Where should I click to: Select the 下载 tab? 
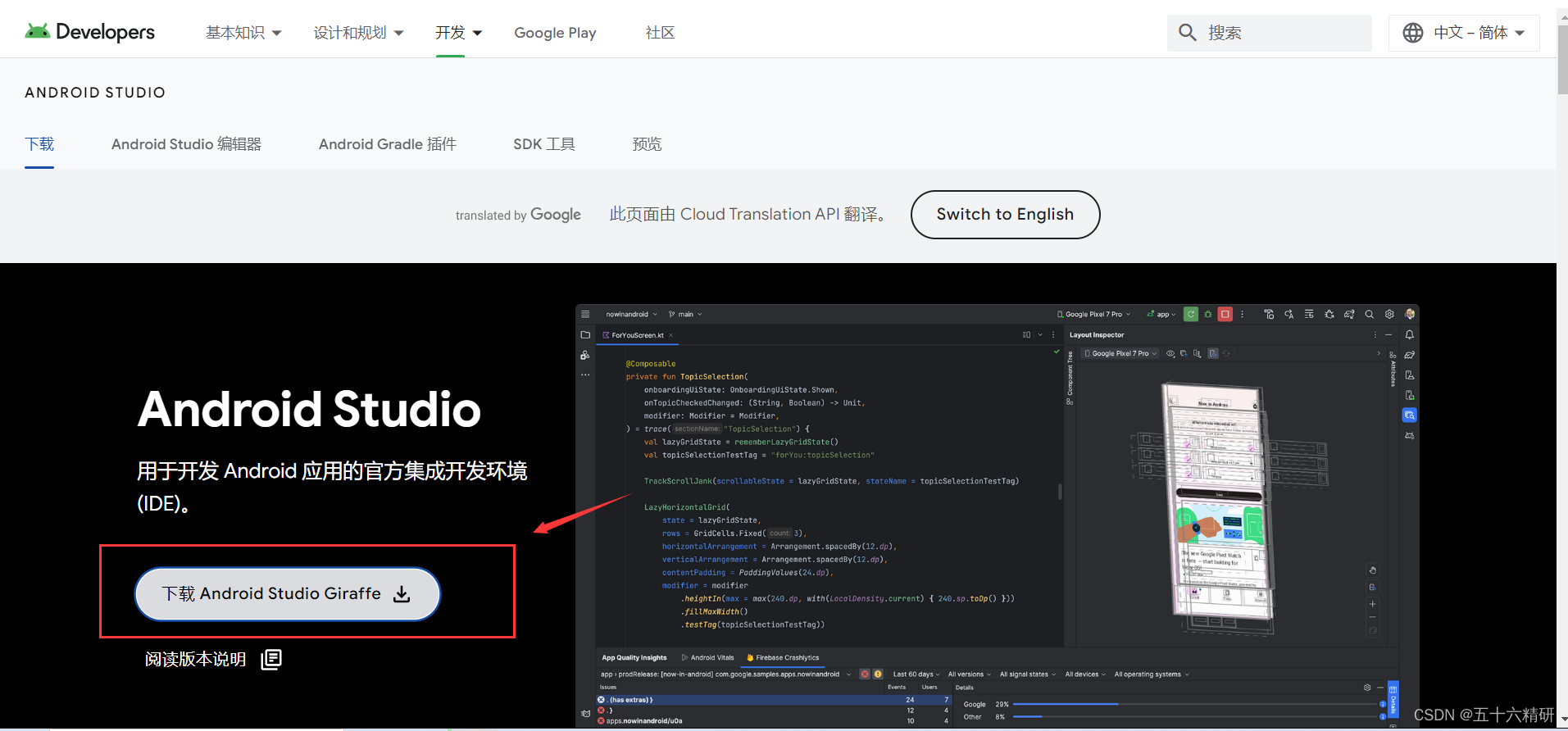39,144
